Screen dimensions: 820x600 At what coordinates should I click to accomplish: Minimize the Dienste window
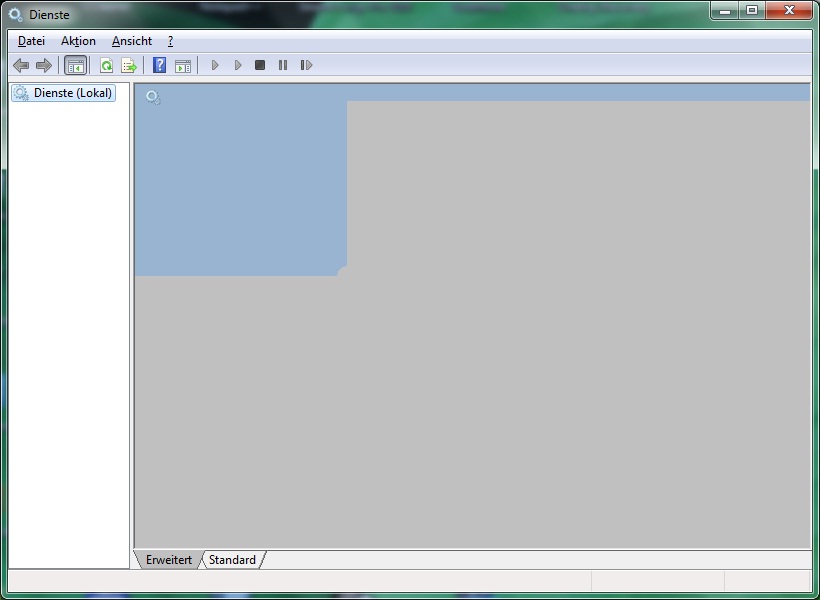coord(725,11)
